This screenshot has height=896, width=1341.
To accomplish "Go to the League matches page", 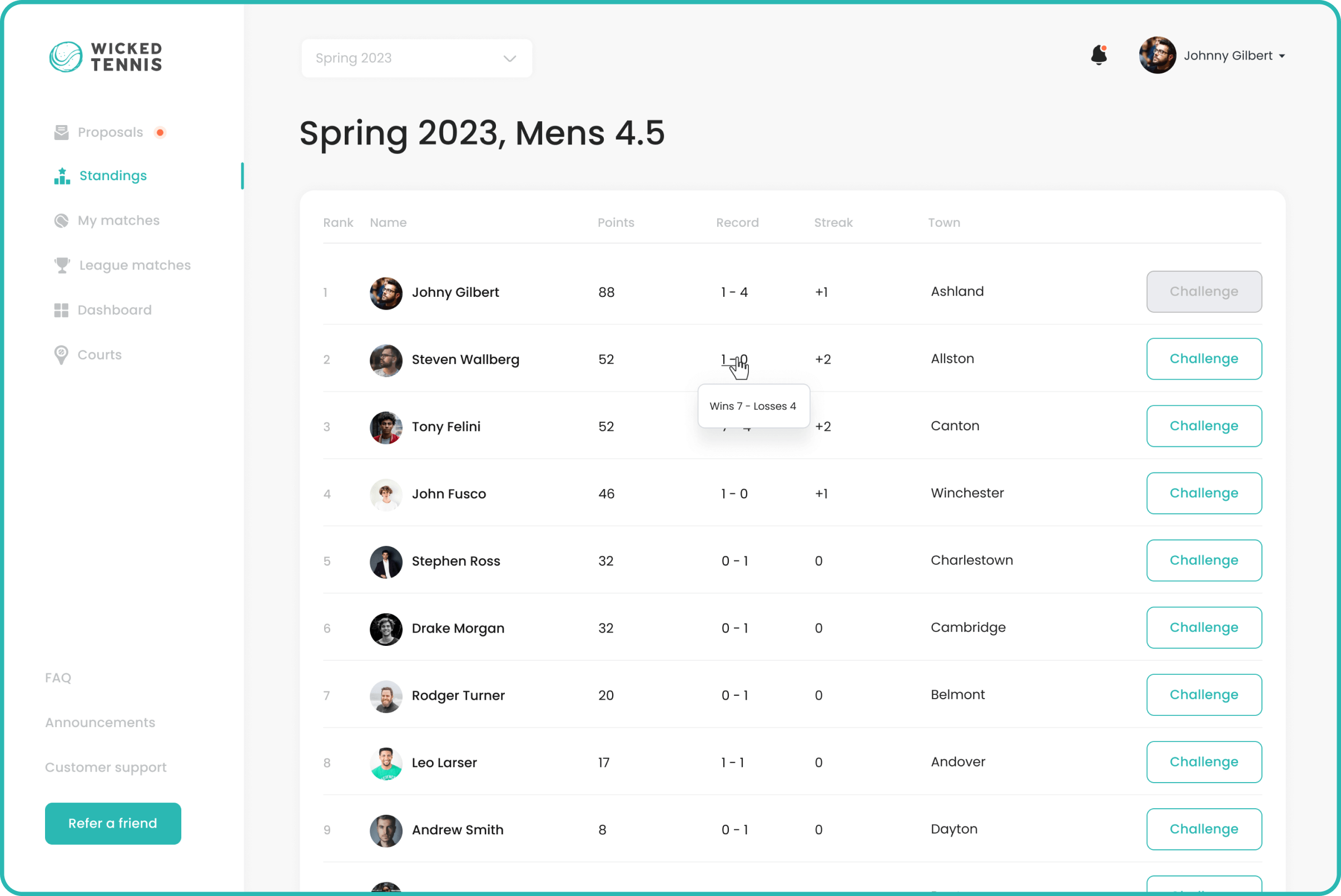I will click(135, 265).
